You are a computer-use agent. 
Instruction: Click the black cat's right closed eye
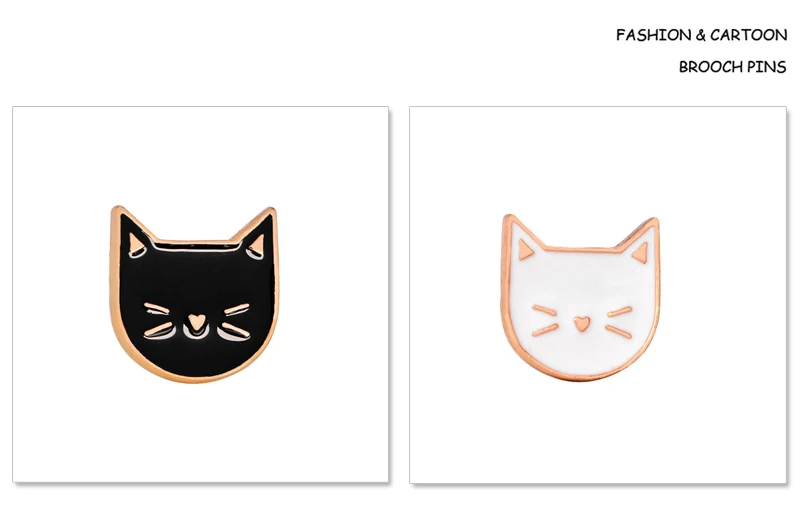point(237,309)
